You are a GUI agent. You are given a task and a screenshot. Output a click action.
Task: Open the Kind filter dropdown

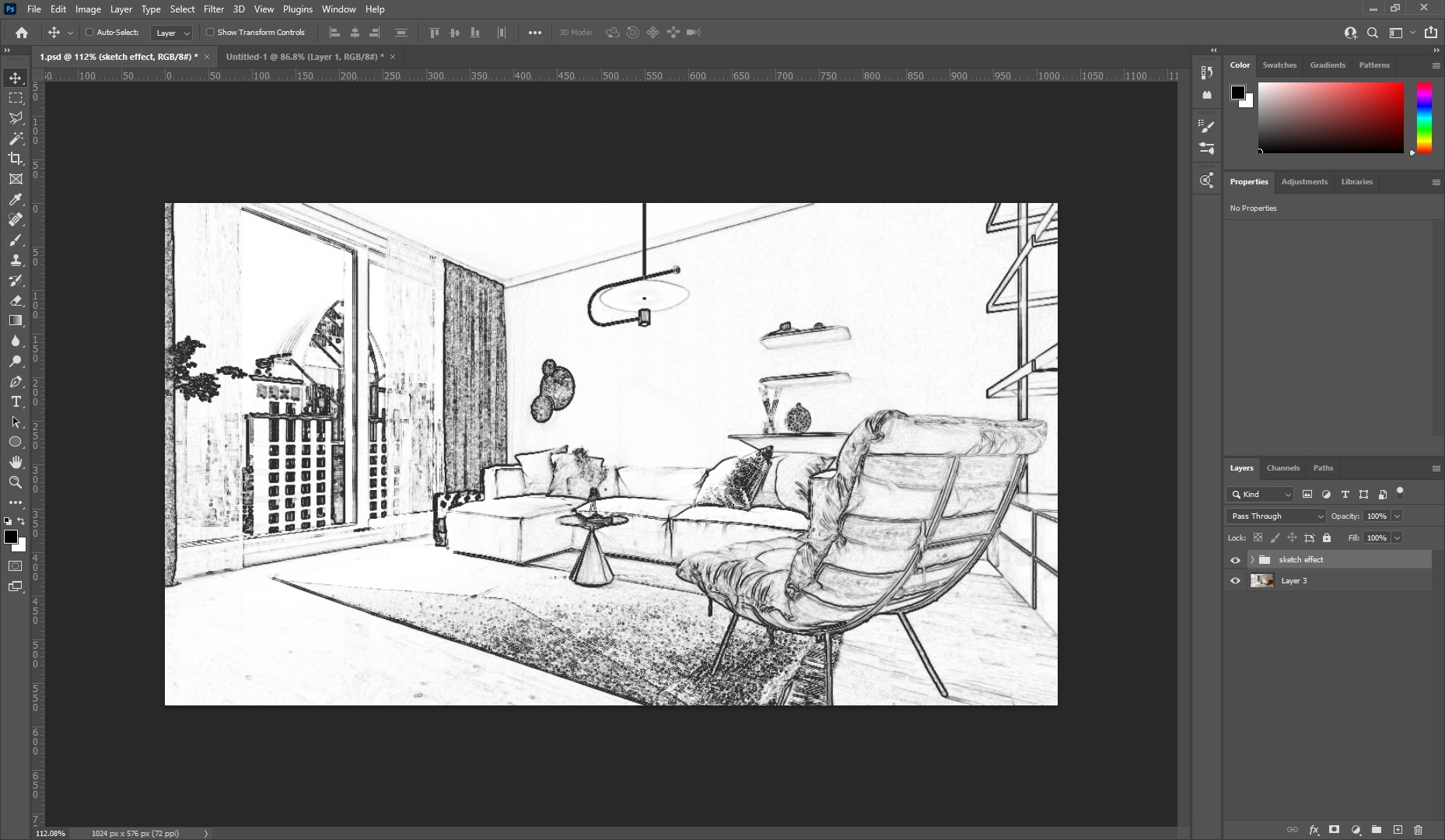coord(1260,494)
